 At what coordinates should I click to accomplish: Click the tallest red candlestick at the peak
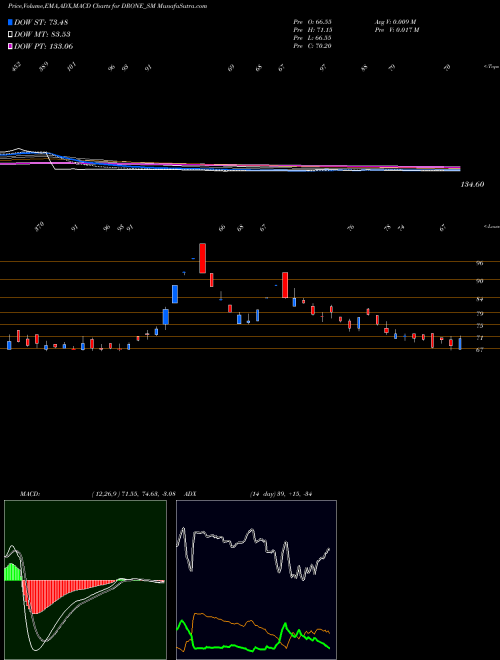(202, 258)
